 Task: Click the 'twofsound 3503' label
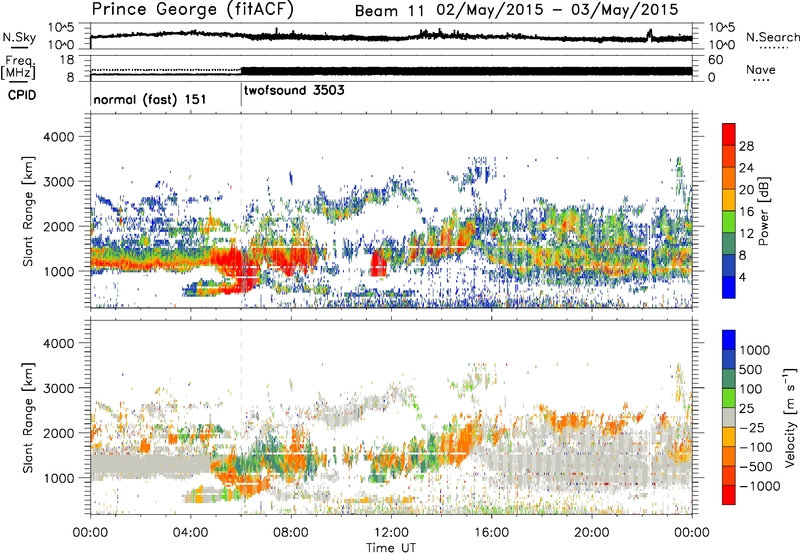(294, 90)
